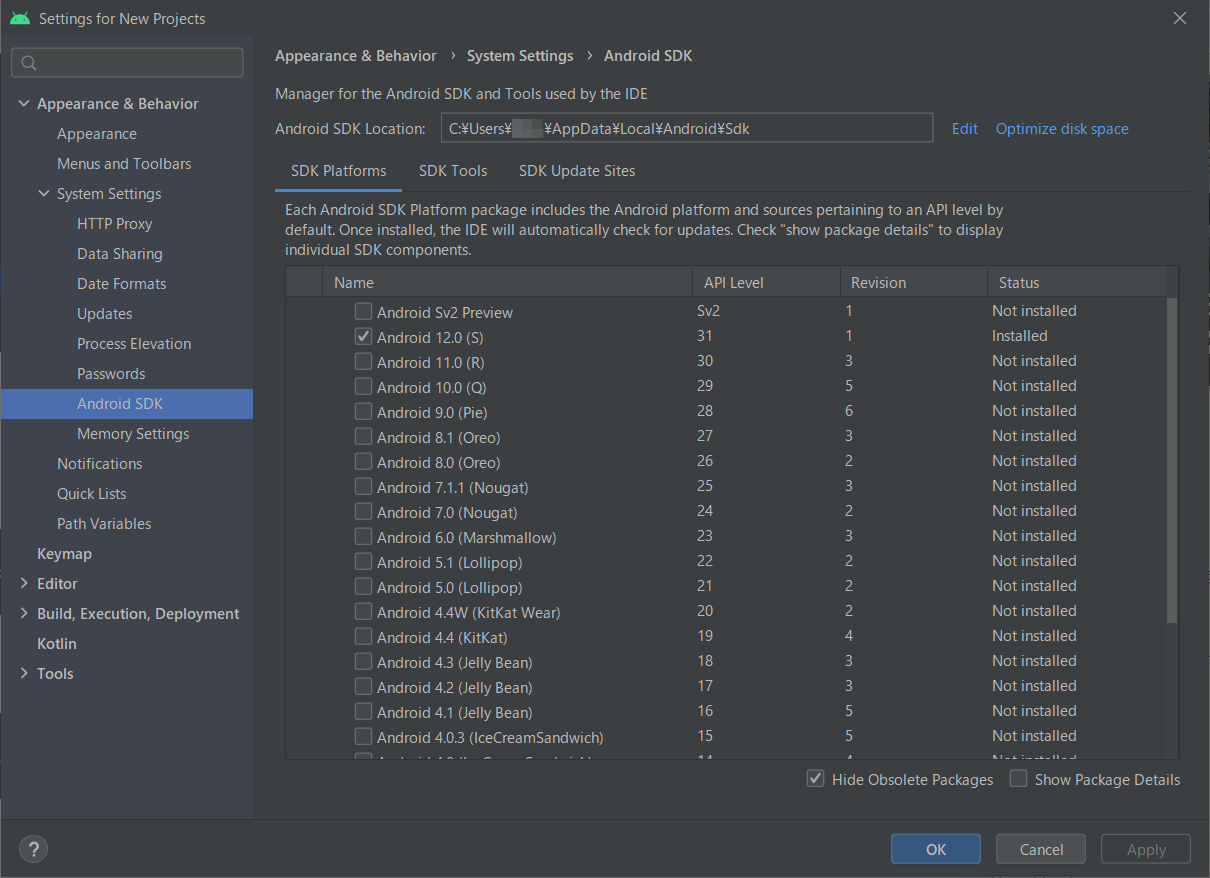The width and height of the screenshot is (1210, 878).
Task: Click the Android SDK Location field
Action: [686, 129]
